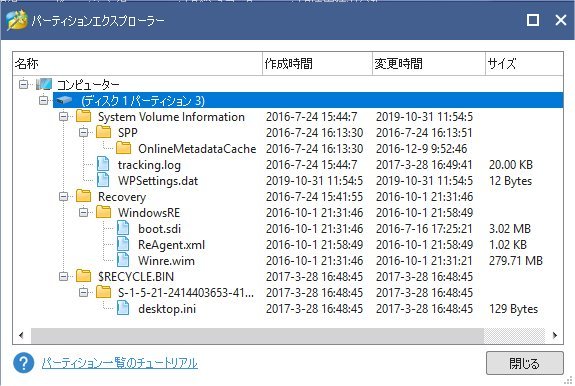
Task: Select the SPP folder label
Action: [128, 133]
